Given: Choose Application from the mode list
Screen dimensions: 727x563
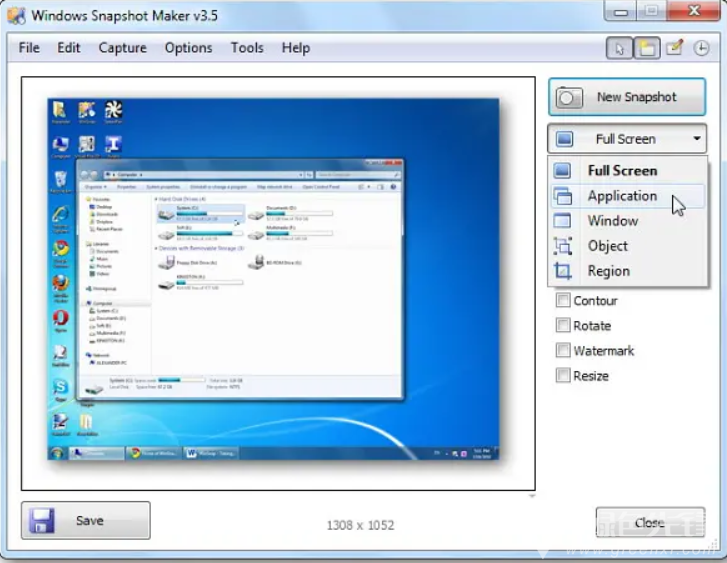Looking at the screenshot, I should [628, 196].
